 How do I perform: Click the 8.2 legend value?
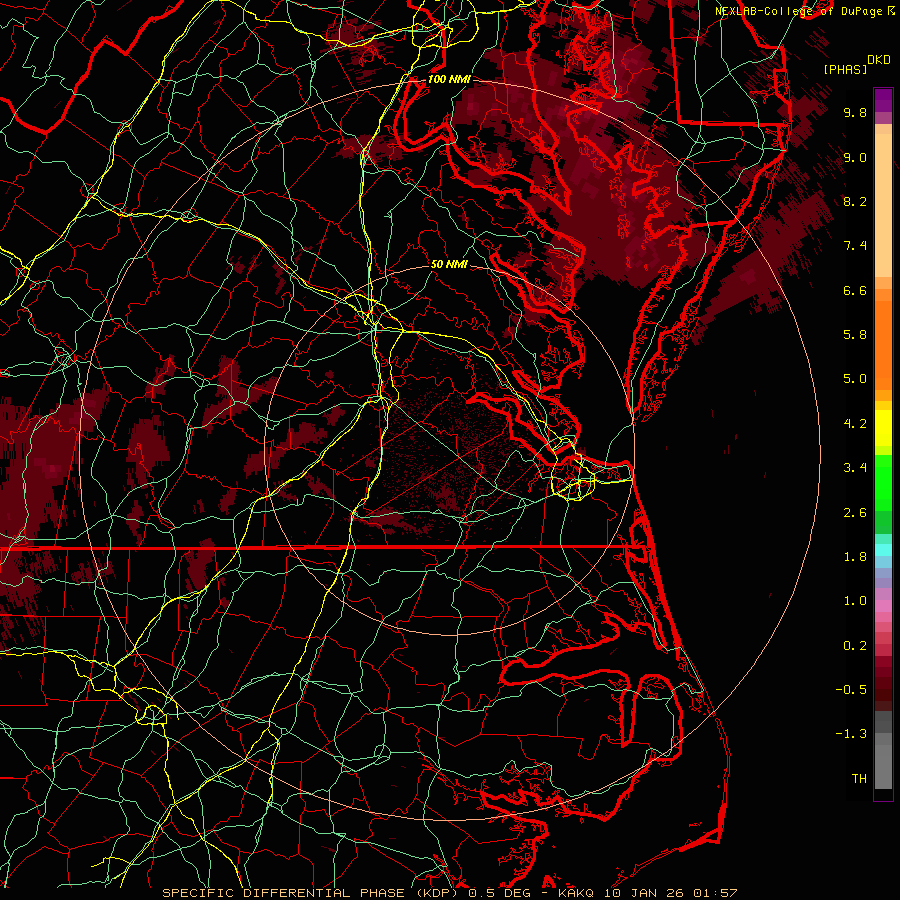click(x=855, y=201)
